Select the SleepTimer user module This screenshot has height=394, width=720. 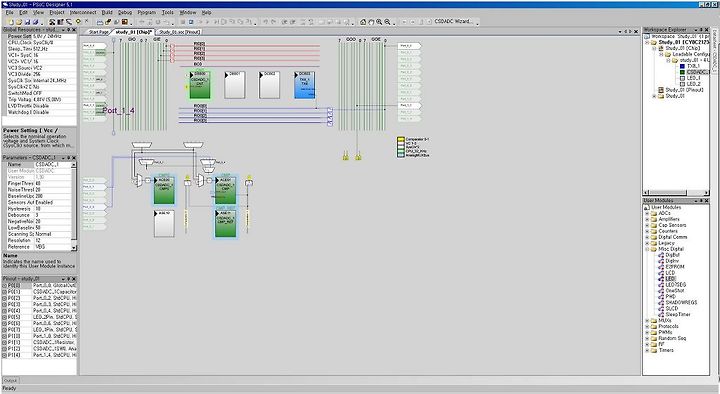(x=678, y=315)
